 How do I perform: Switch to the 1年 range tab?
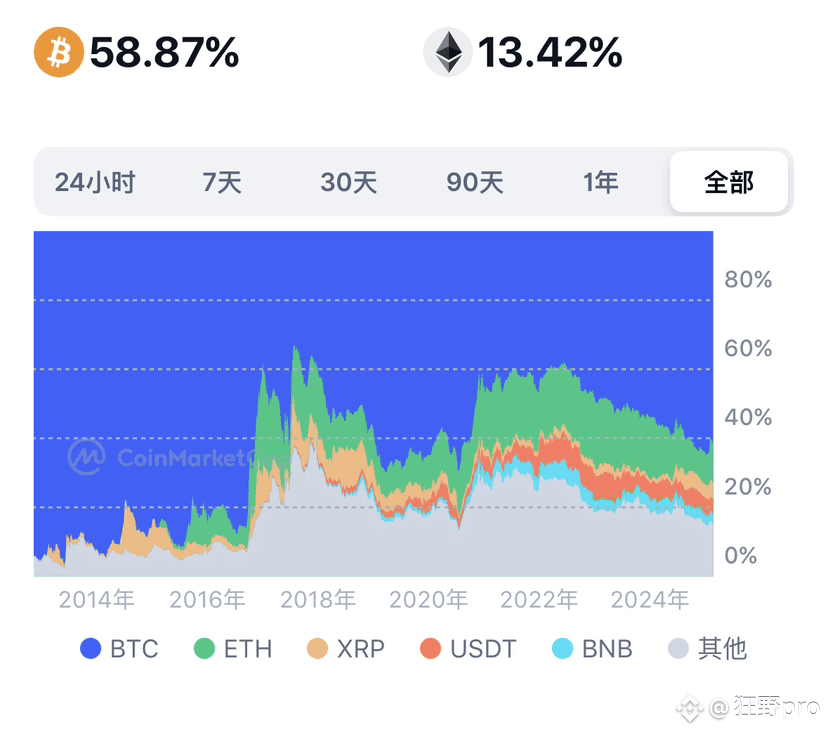[600, 182]
